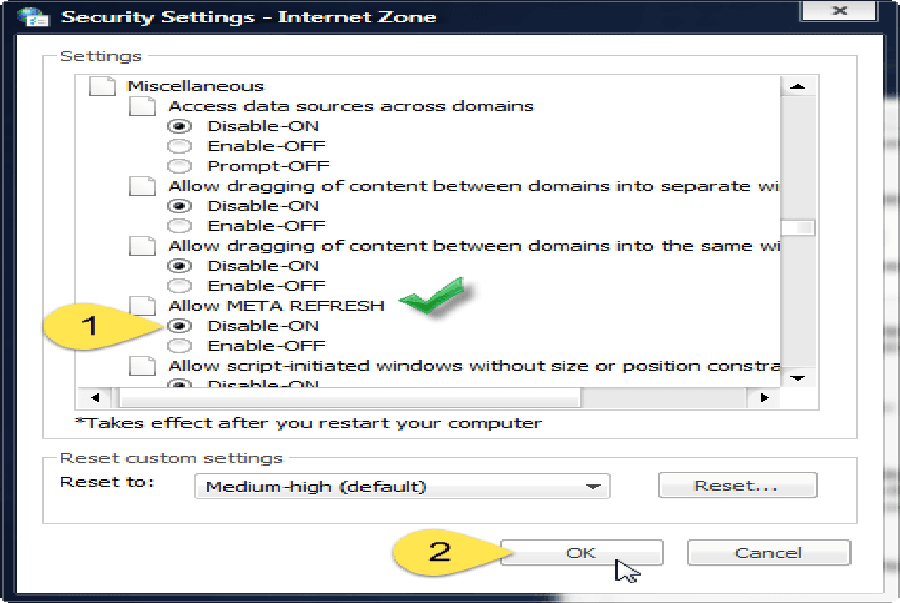Click the horizontal scroll right arrow
Image resolution: width=900 pixels, height=603 pixels.
(764, 398)
